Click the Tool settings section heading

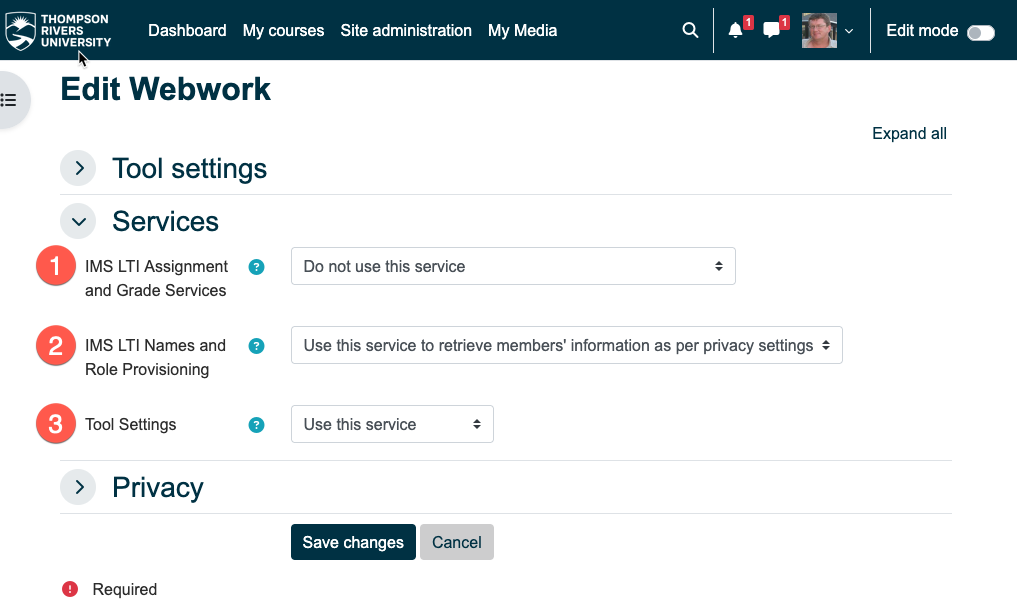pyautogui.click(x=189, y=169)
